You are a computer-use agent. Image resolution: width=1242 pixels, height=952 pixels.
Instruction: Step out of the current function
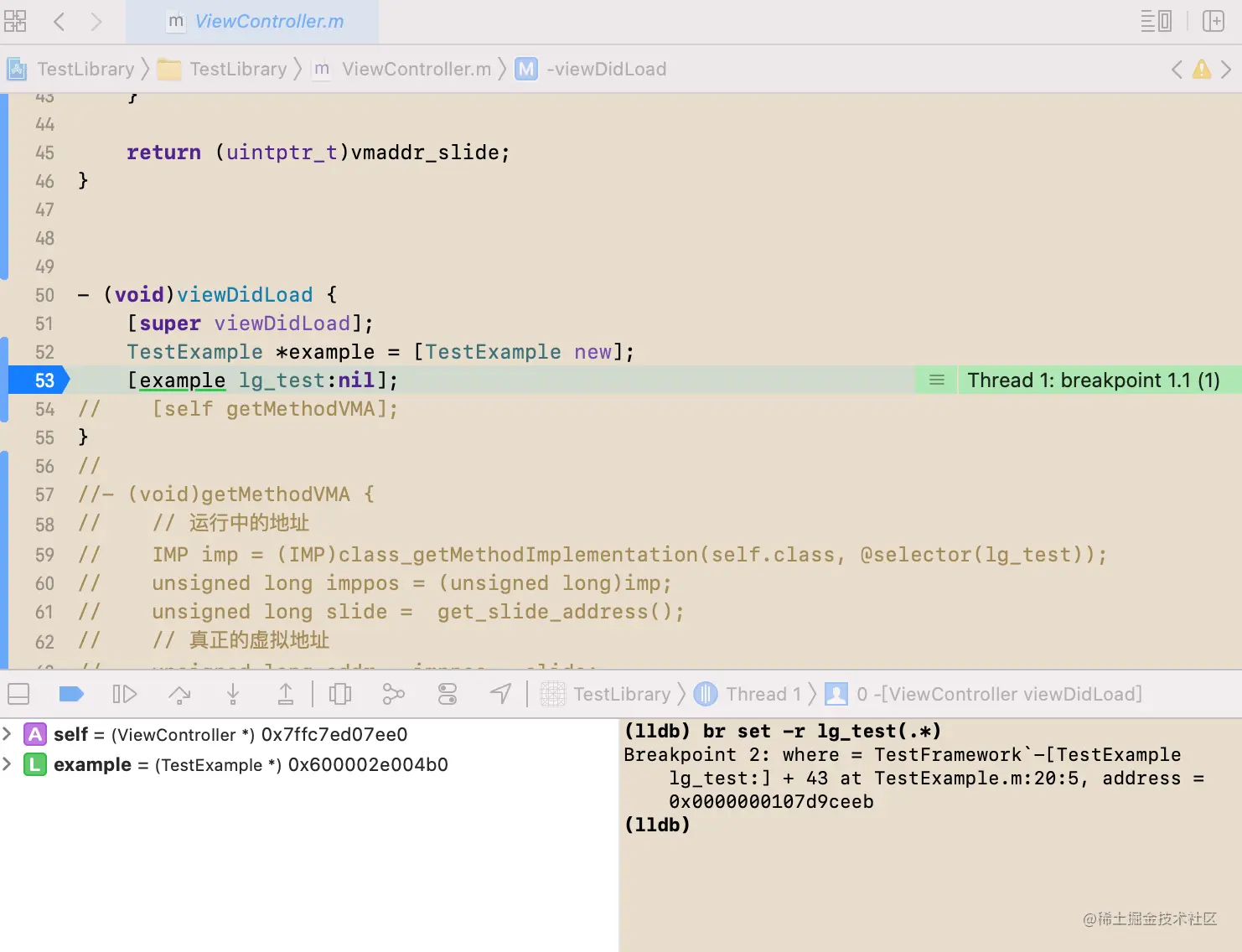[x=286, y=694]
